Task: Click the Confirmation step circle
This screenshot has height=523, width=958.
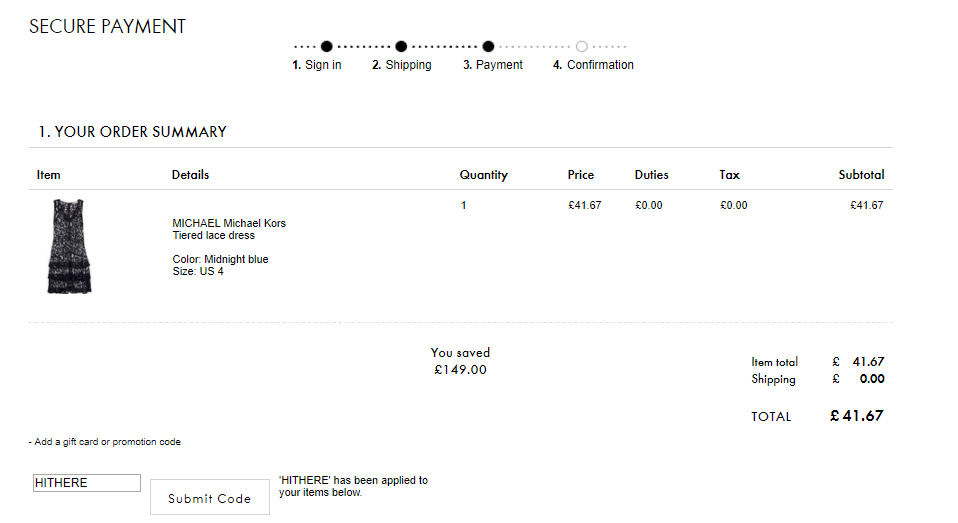Action: [x=582, y=46]
